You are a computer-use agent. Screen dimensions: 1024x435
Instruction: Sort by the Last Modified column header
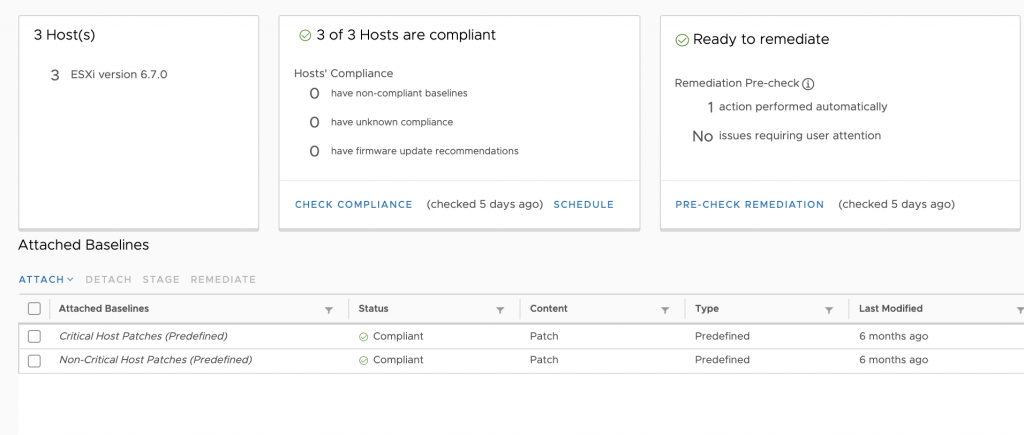click(891, 308)
